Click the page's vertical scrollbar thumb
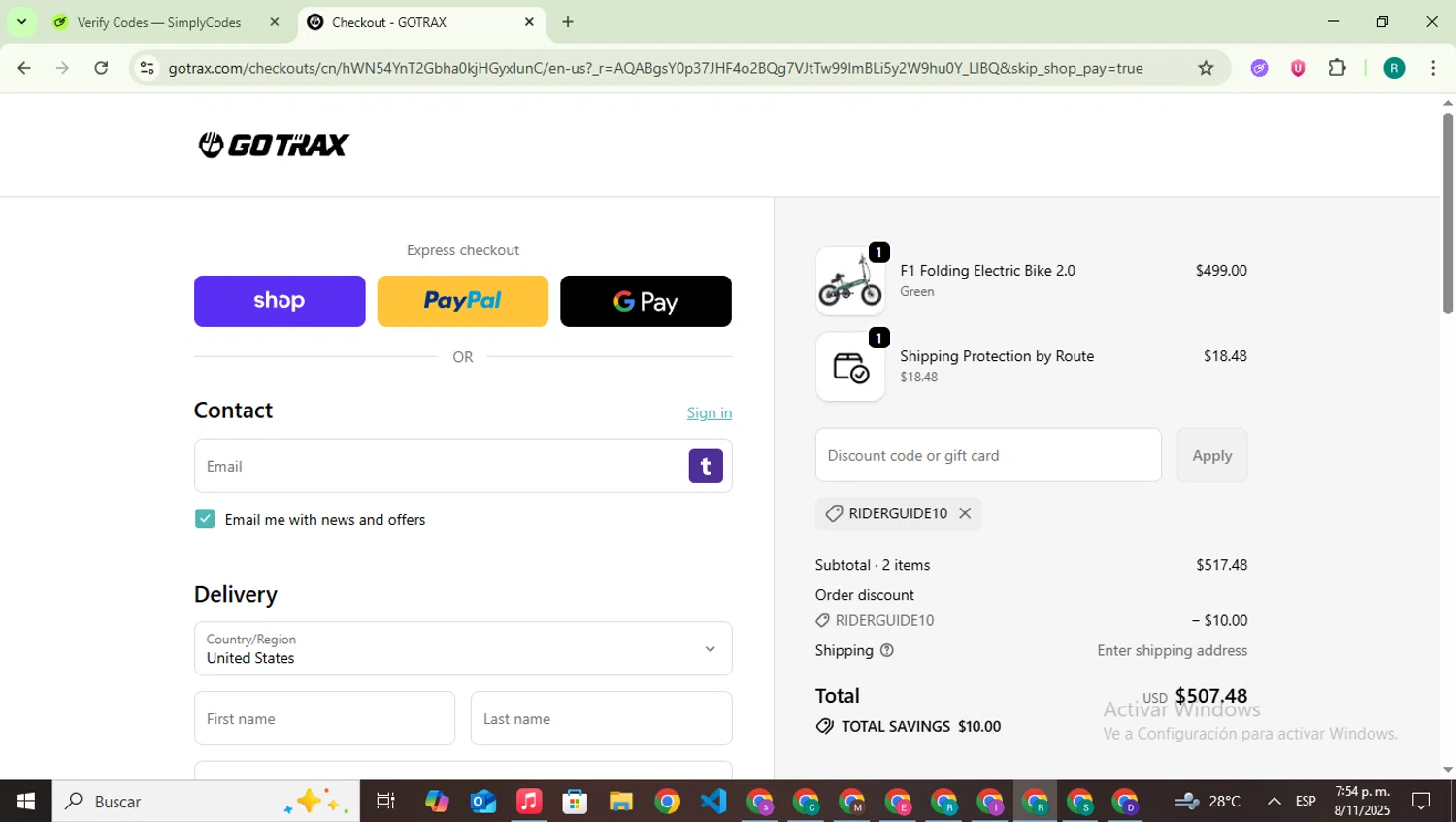The height and width of the screenshot is (822, 1456). 1447,214
